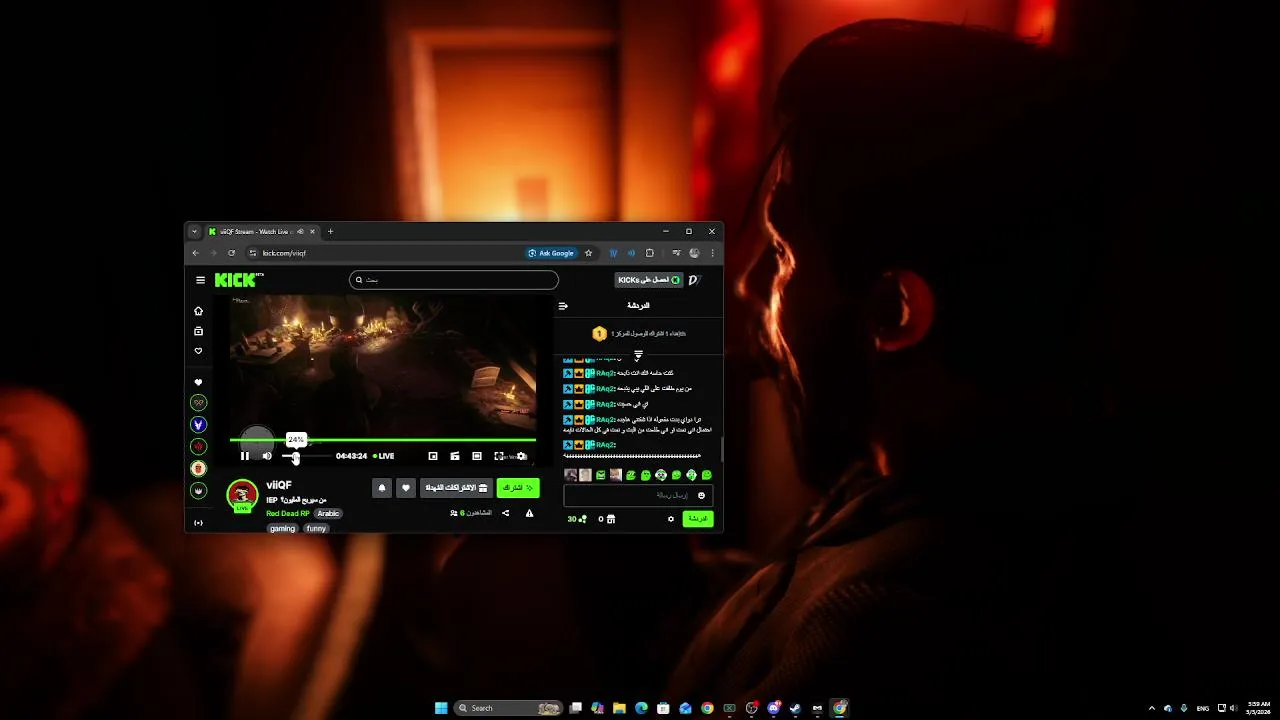Toggle notification bell for viiQF
The height and width of the screenshot is (720, 1280).
tap(381, 488)
